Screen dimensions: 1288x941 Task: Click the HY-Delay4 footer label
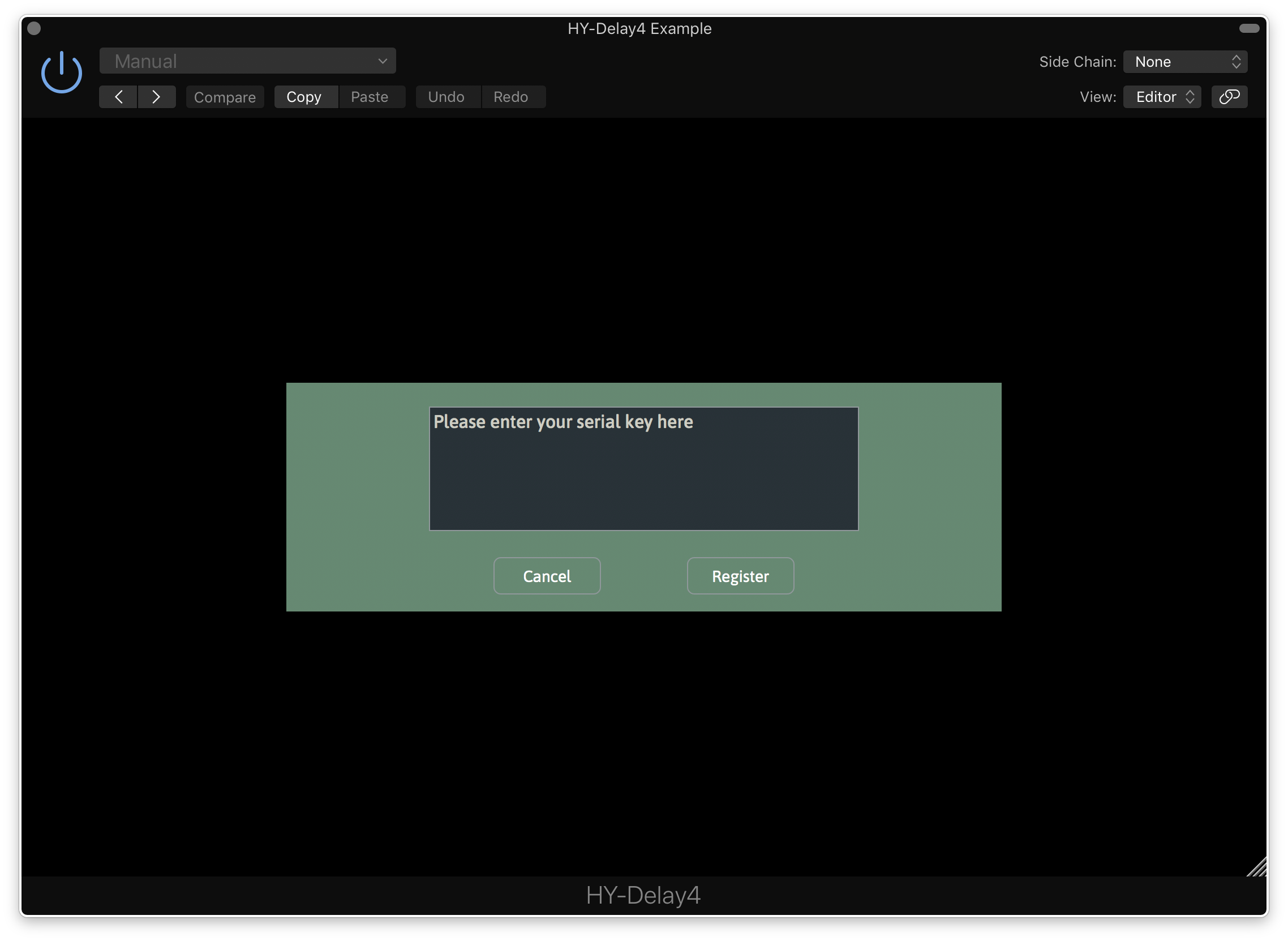click(x=643, y=895)
